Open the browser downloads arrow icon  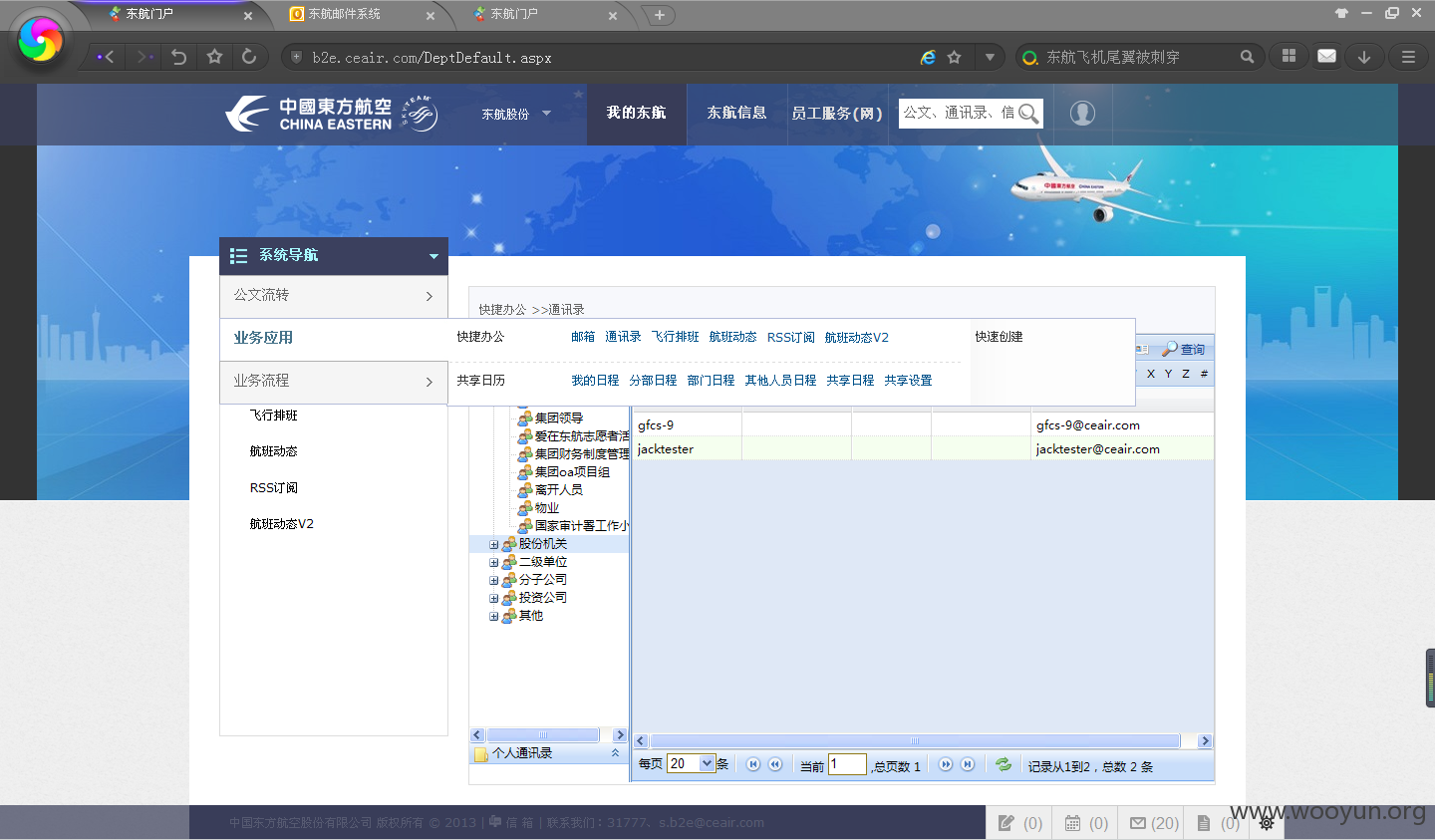pyautogui.click(x=1364, y=57)
